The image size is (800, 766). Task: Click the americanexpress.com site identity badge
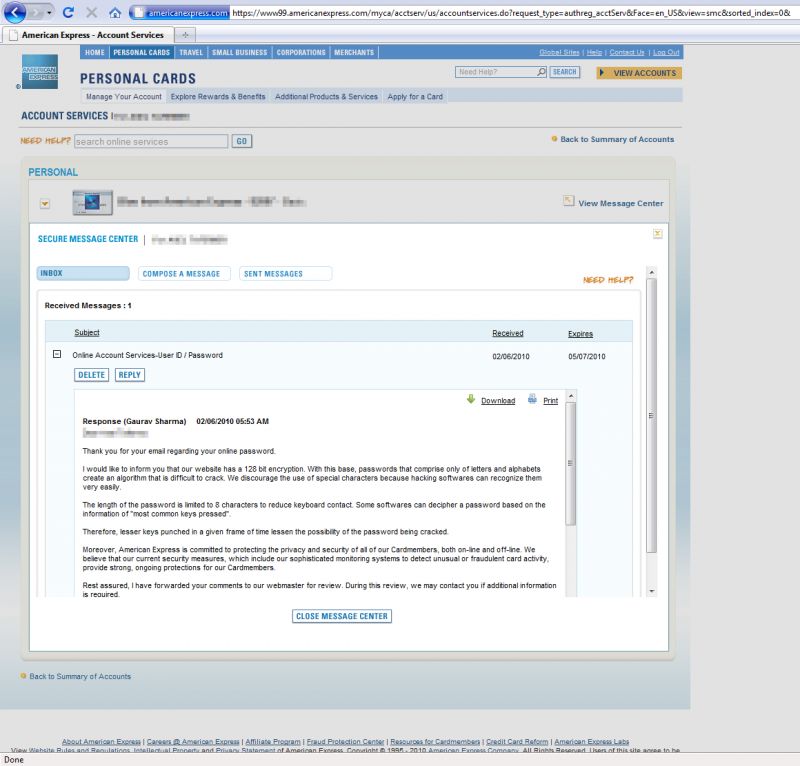pos(181,13)
